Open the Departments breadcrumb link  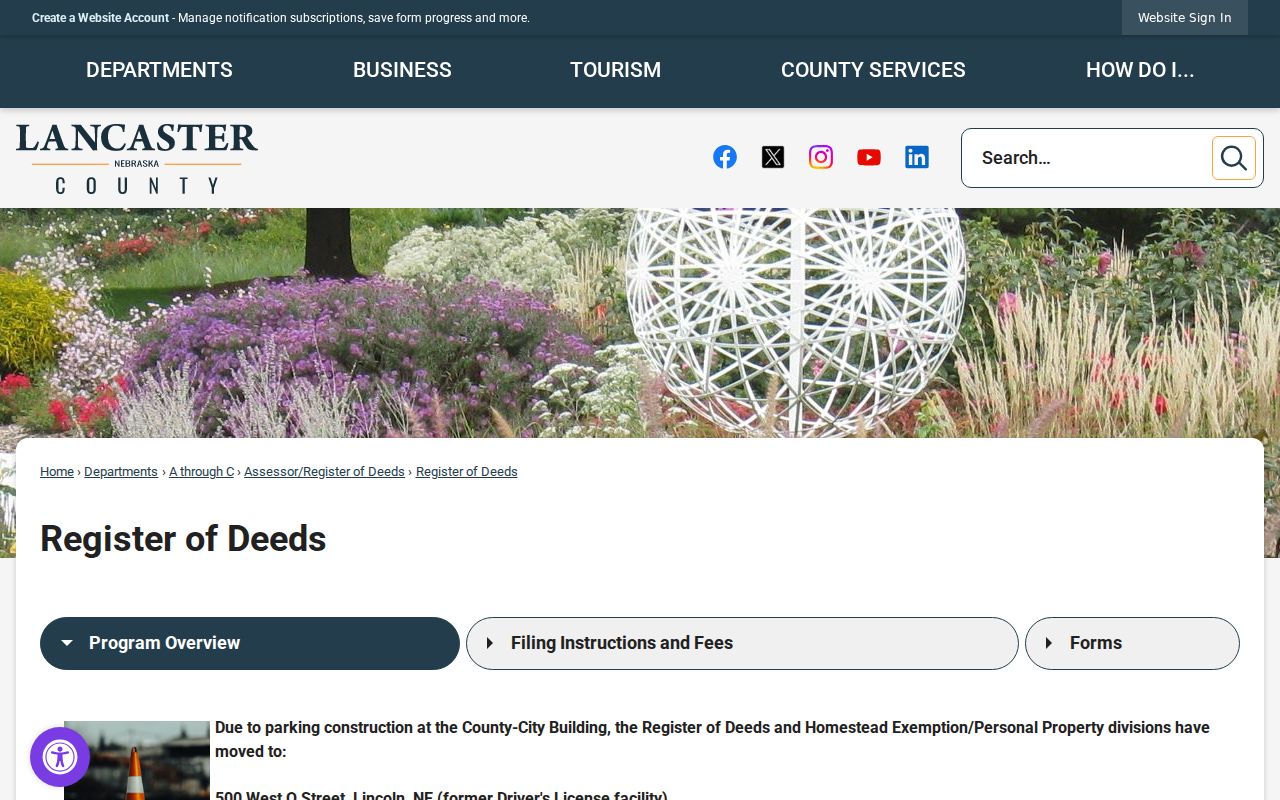(x=121, y=472)
